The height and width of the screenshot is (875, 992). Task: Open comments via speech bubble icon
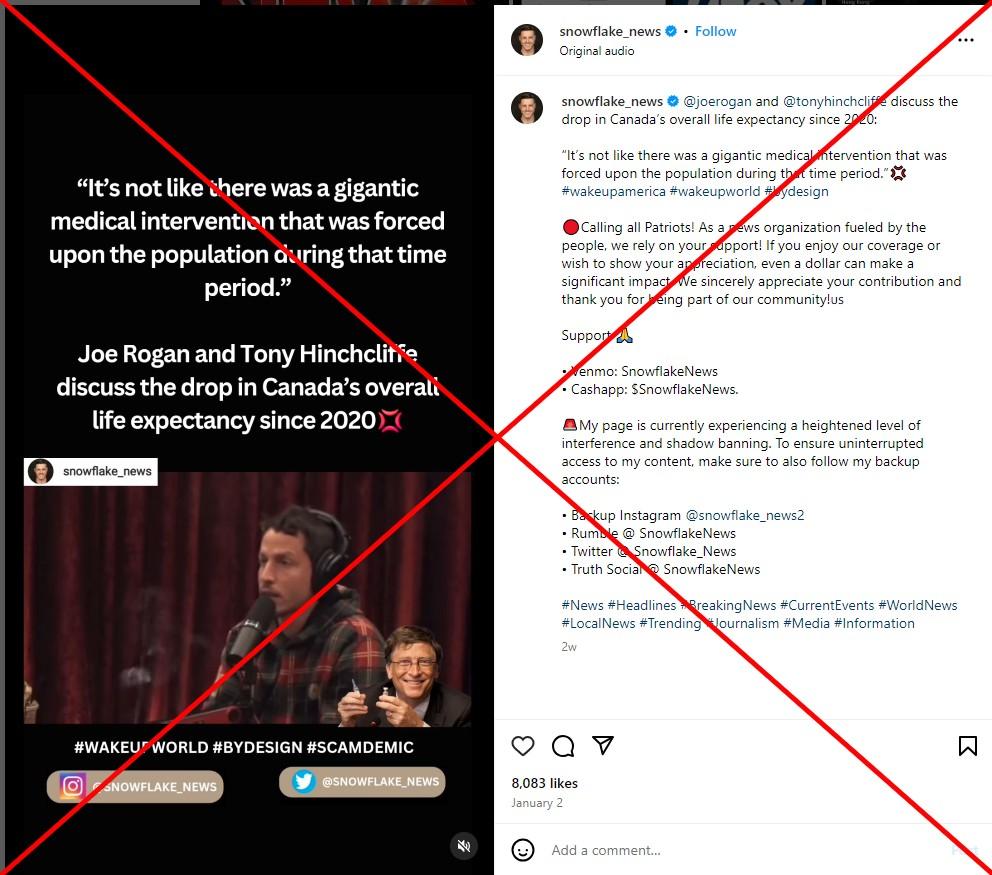click(562, 746)
